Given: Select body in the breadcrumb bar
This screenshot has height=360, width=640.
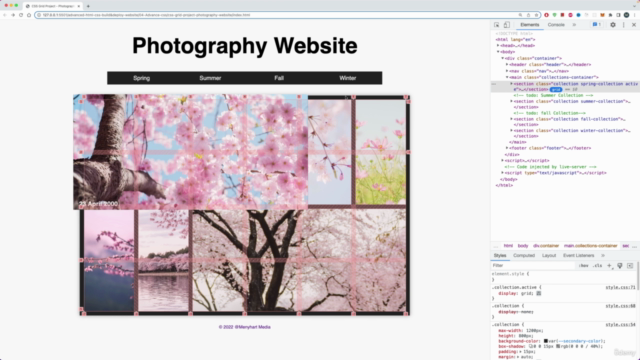Looking at the screenshot, I should click(523, 246).
